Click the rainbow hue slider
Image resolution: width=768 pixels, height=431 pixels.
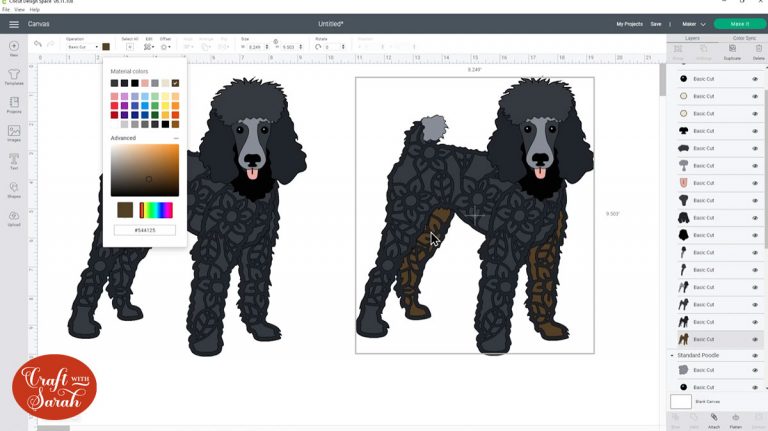tap(156, 210)
